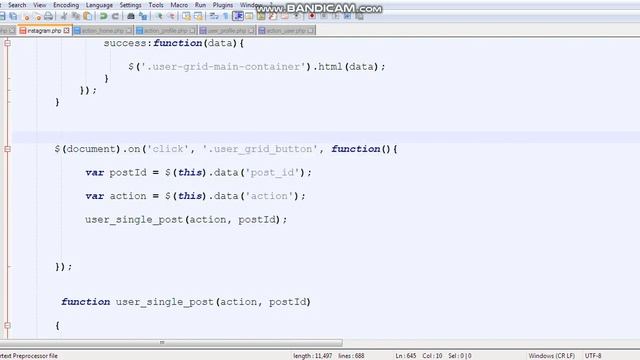Click the Zoom In toolbar icon
This screenshot has width=640, height=360.
159,16
